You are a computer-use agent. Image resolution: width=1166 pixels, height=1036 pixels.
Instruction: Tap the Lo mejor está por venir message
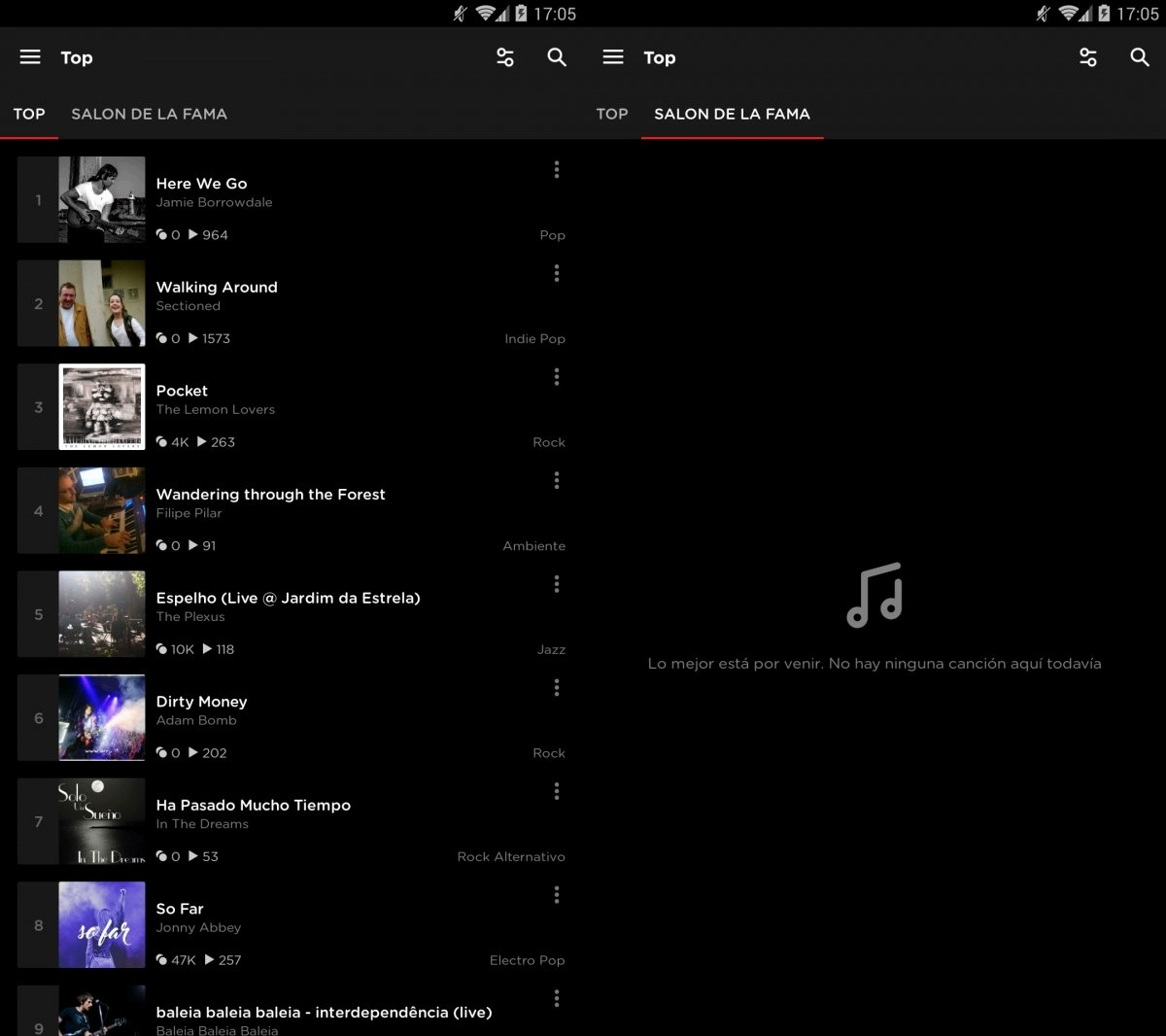click(x=874, y=664)
